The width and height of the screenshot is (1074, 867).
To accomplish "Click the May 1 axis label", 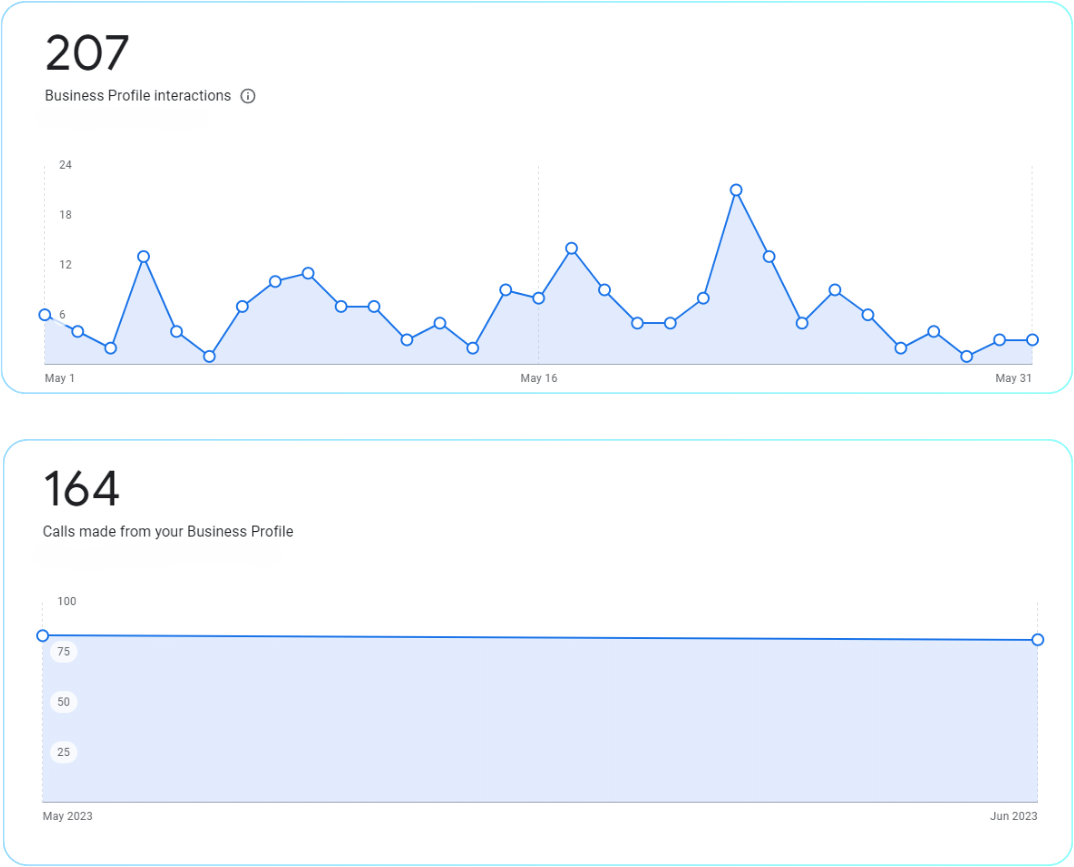I will click(60, 378).
